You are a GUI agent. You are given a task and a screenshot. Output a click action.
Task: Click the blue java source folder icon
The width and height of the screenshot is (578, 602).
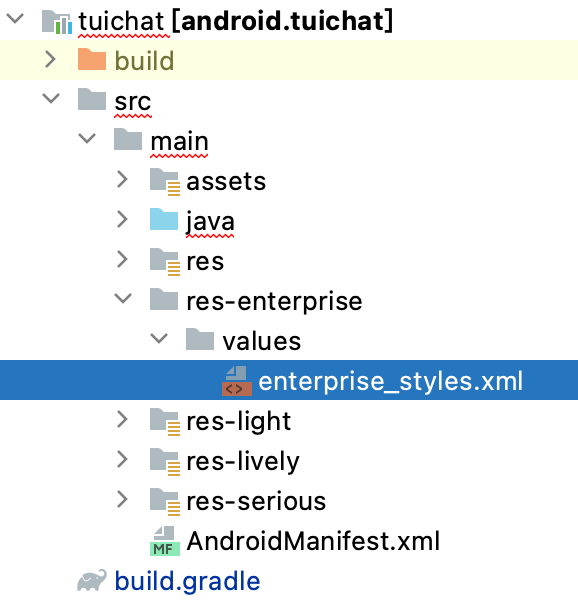(x=164, y=219)
